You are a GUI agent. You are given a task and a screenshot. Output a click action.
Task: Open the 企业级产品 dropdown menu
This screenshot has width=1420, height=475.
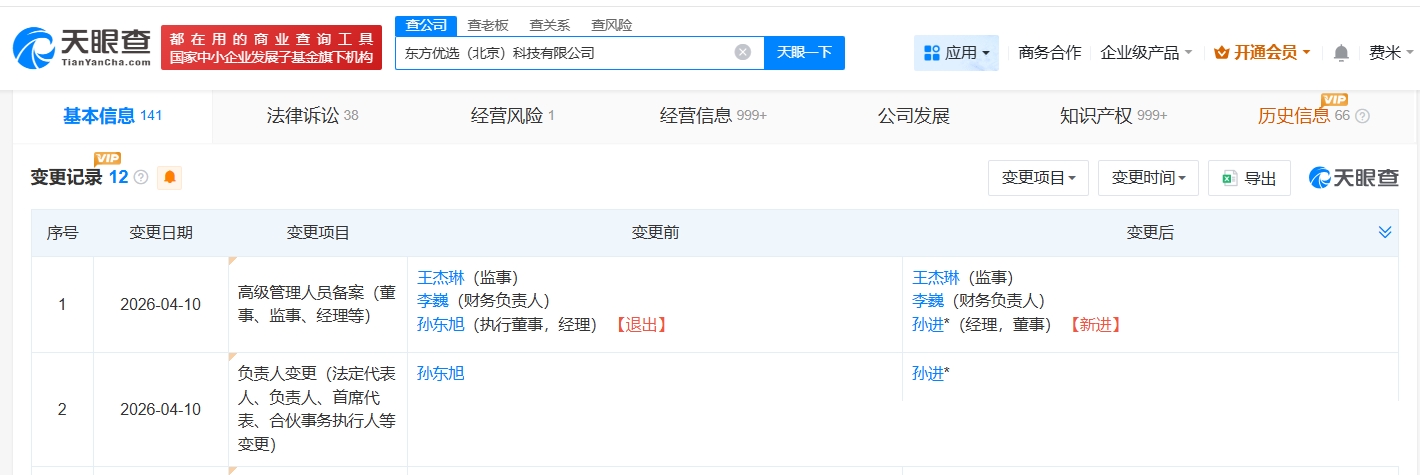click(1146, 53)
